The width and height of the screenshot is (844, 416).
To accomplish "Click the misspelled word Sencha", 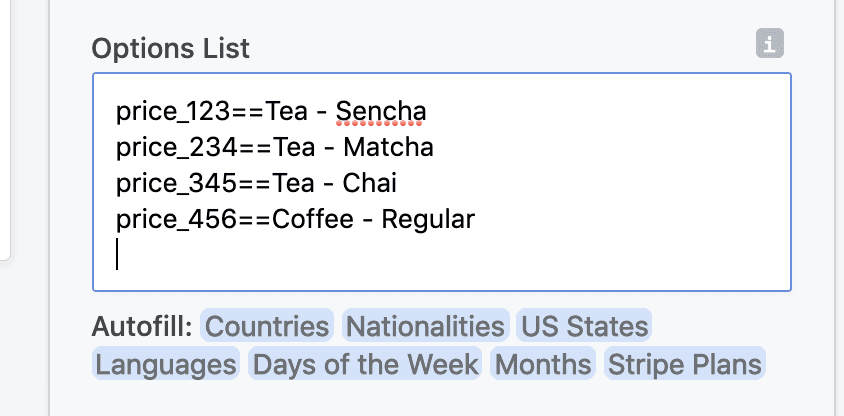I will point(381,111).
